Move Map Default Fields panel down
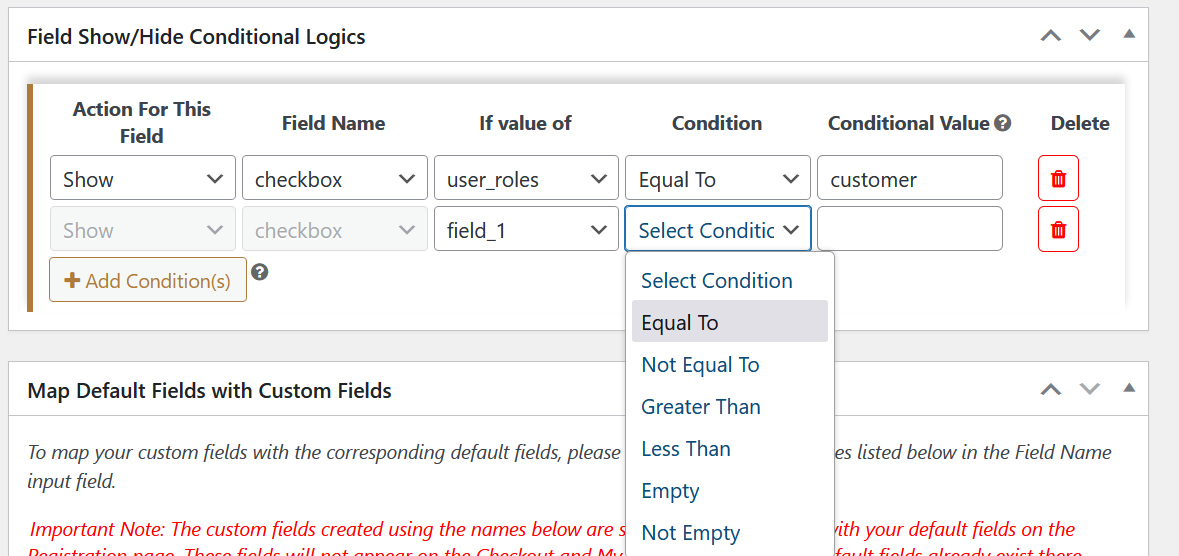This screenshot has height=556, width=1179. pos(1089,389)
